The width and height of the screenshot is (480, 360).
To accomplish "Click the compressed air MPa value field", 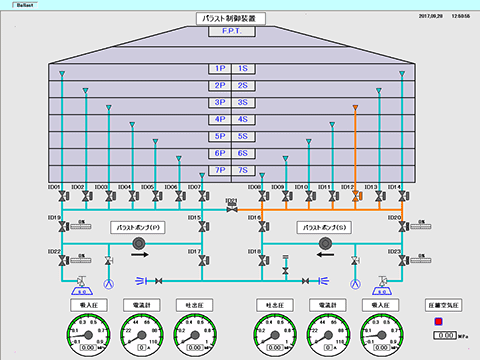I will pos(445,335).
